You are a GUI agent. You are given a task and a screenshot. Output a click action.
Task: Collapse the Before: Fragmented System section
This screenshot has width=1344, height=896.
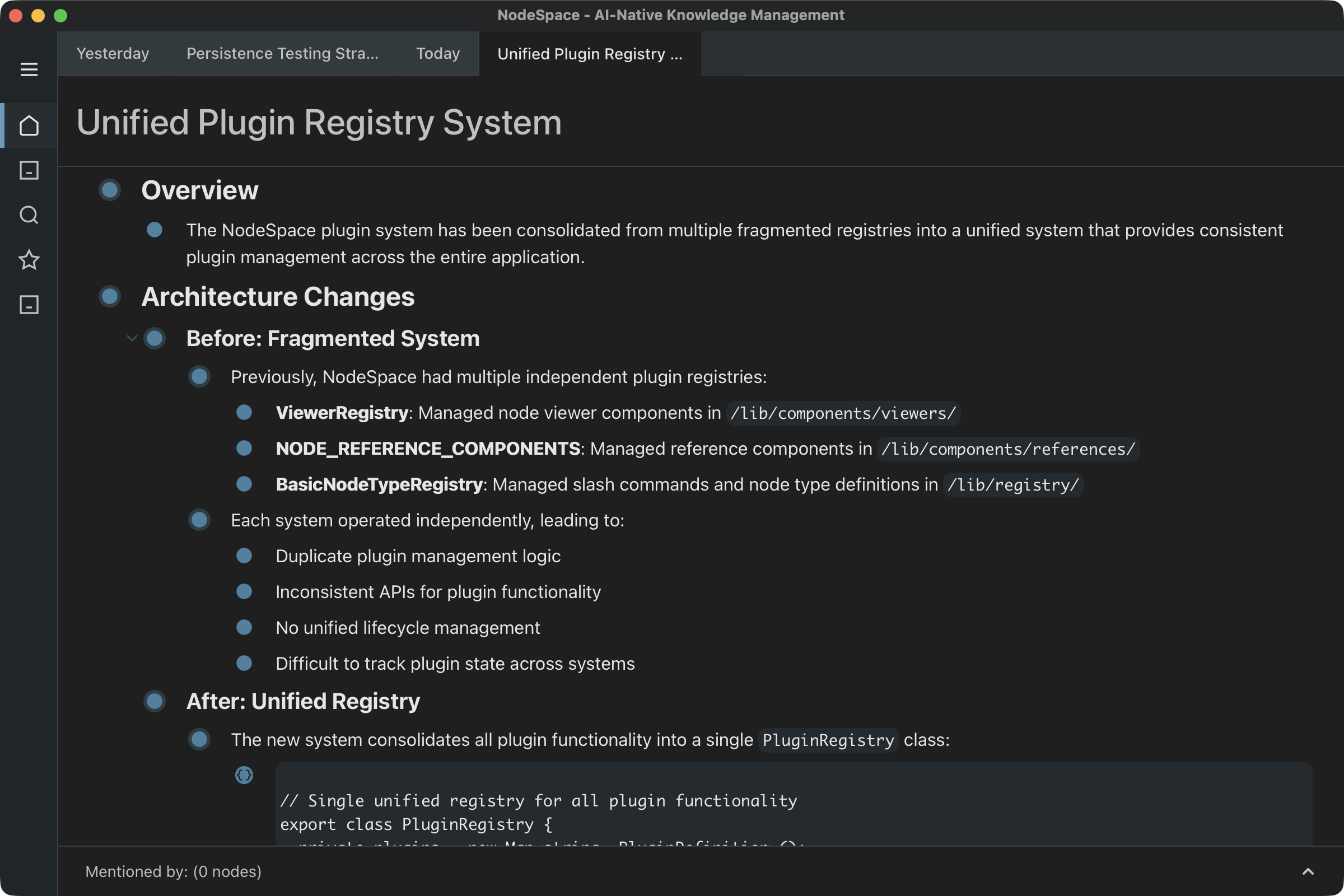(133, 338)
